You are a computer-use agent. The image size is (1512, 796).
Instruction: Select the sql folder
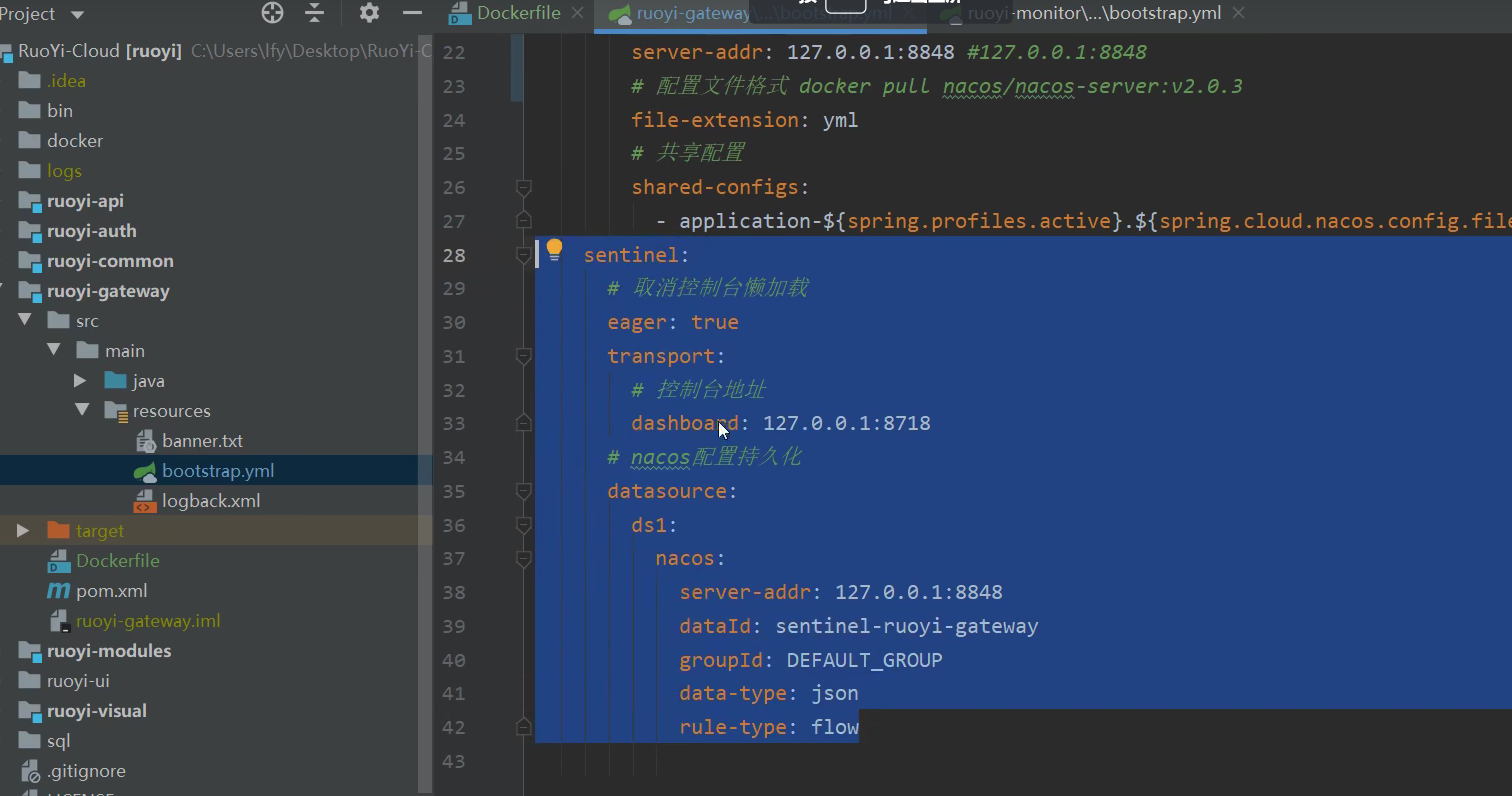[x=58, y=741]
